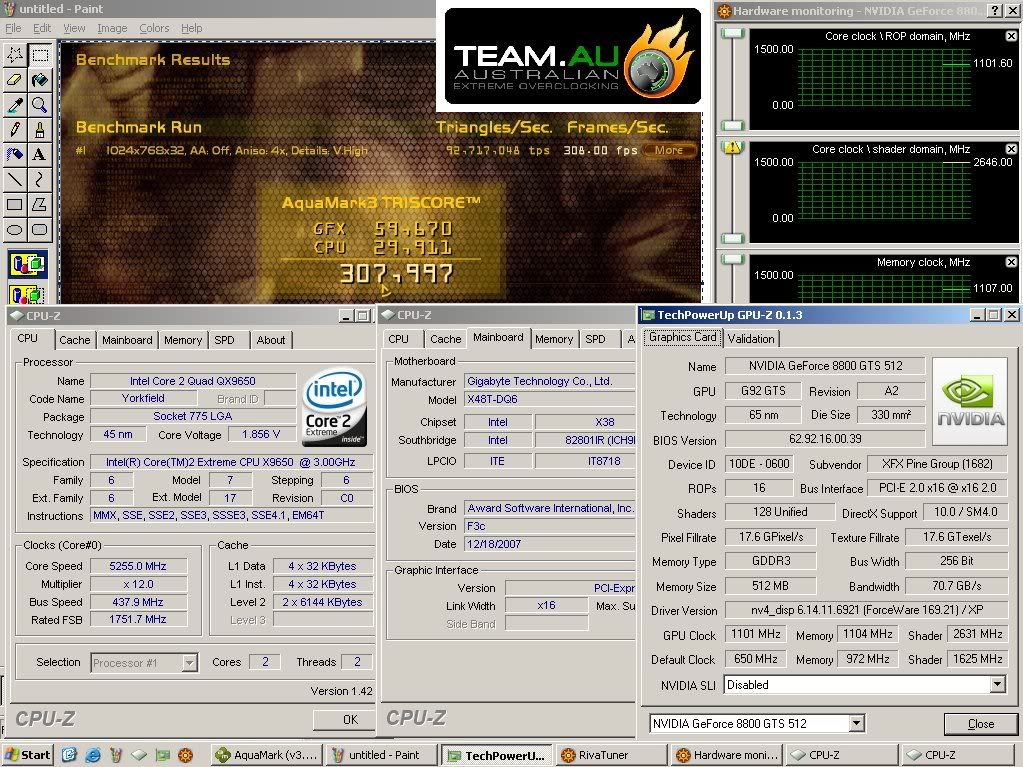
Task: Switch to Hardware monitoring taskbar button
Action: (727, 755)
